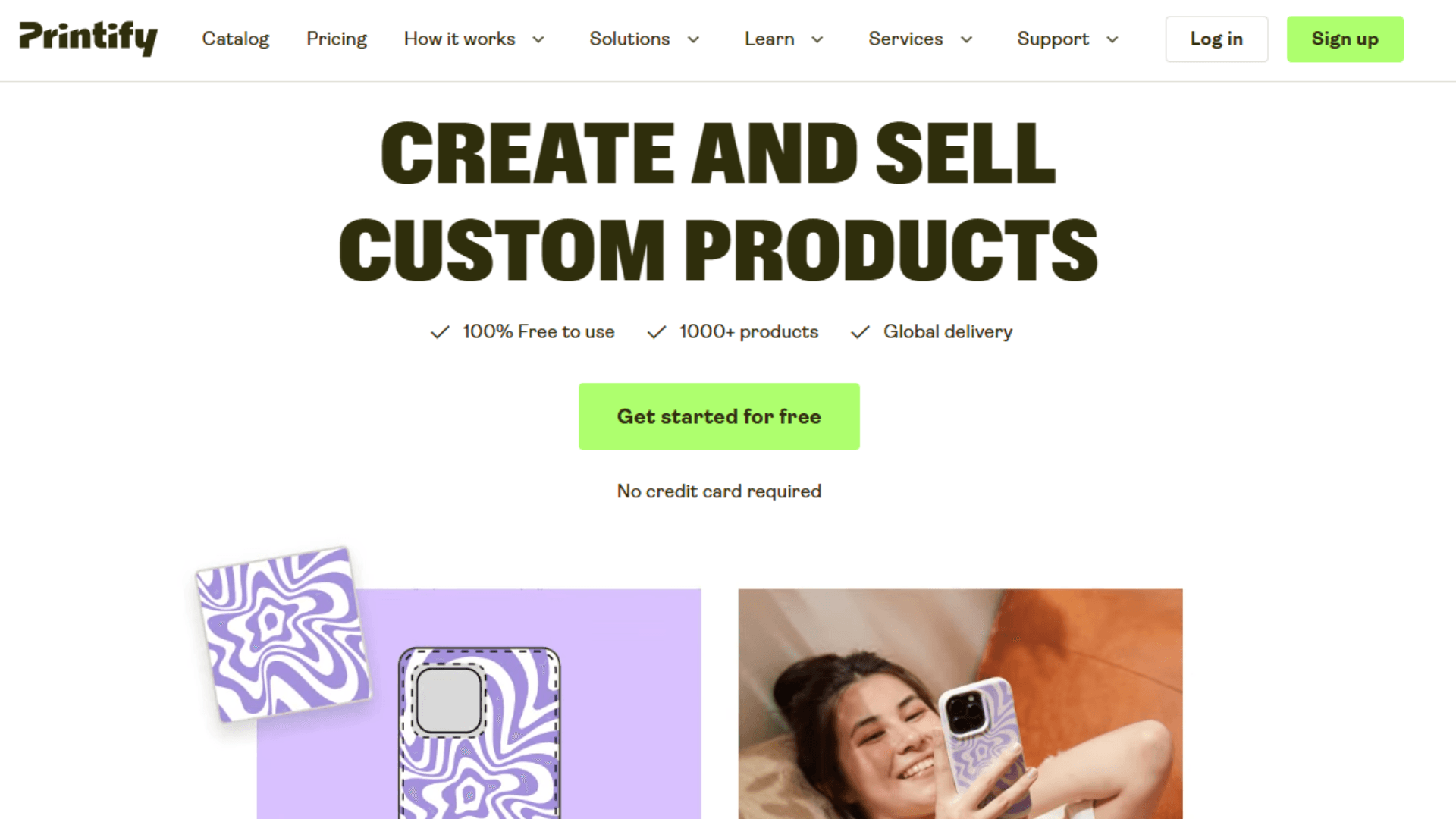Click the Log in button
The image size is (1456, 819).
coord(1216,39)
